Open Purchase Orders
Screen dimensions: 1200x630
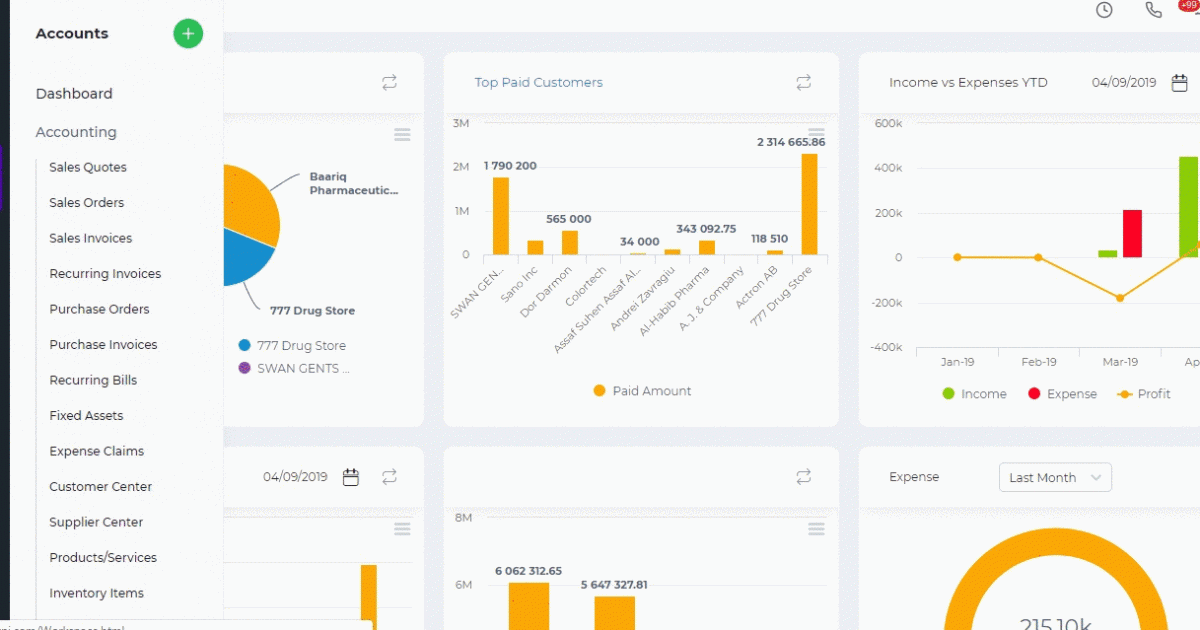100,309
